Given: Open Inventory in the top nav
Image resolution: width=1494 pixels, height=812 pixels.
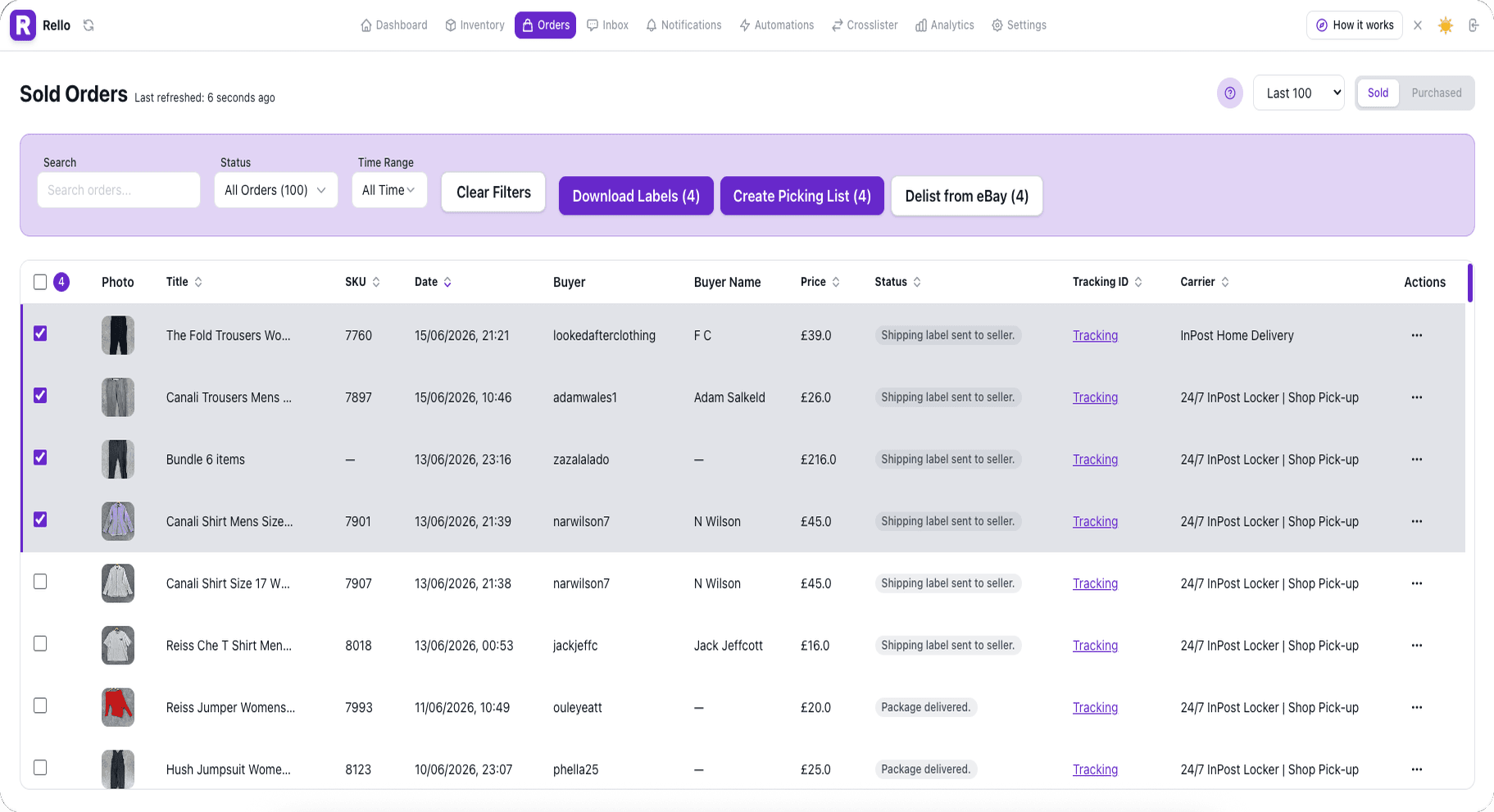Looking at the screenshot, I should point(475,25).
